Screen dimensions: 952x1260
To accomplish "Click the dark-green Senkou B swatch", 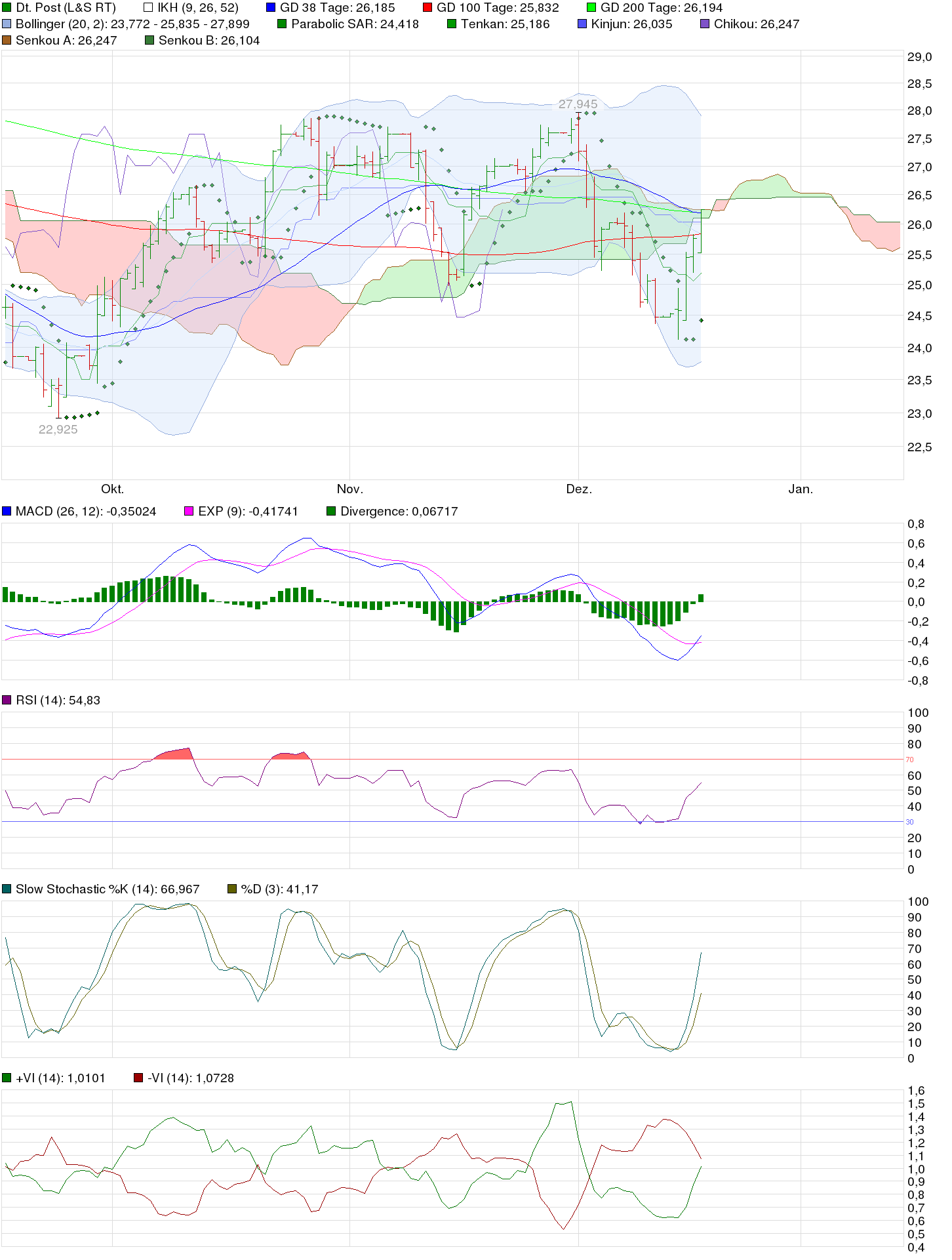I will [149, 41].
